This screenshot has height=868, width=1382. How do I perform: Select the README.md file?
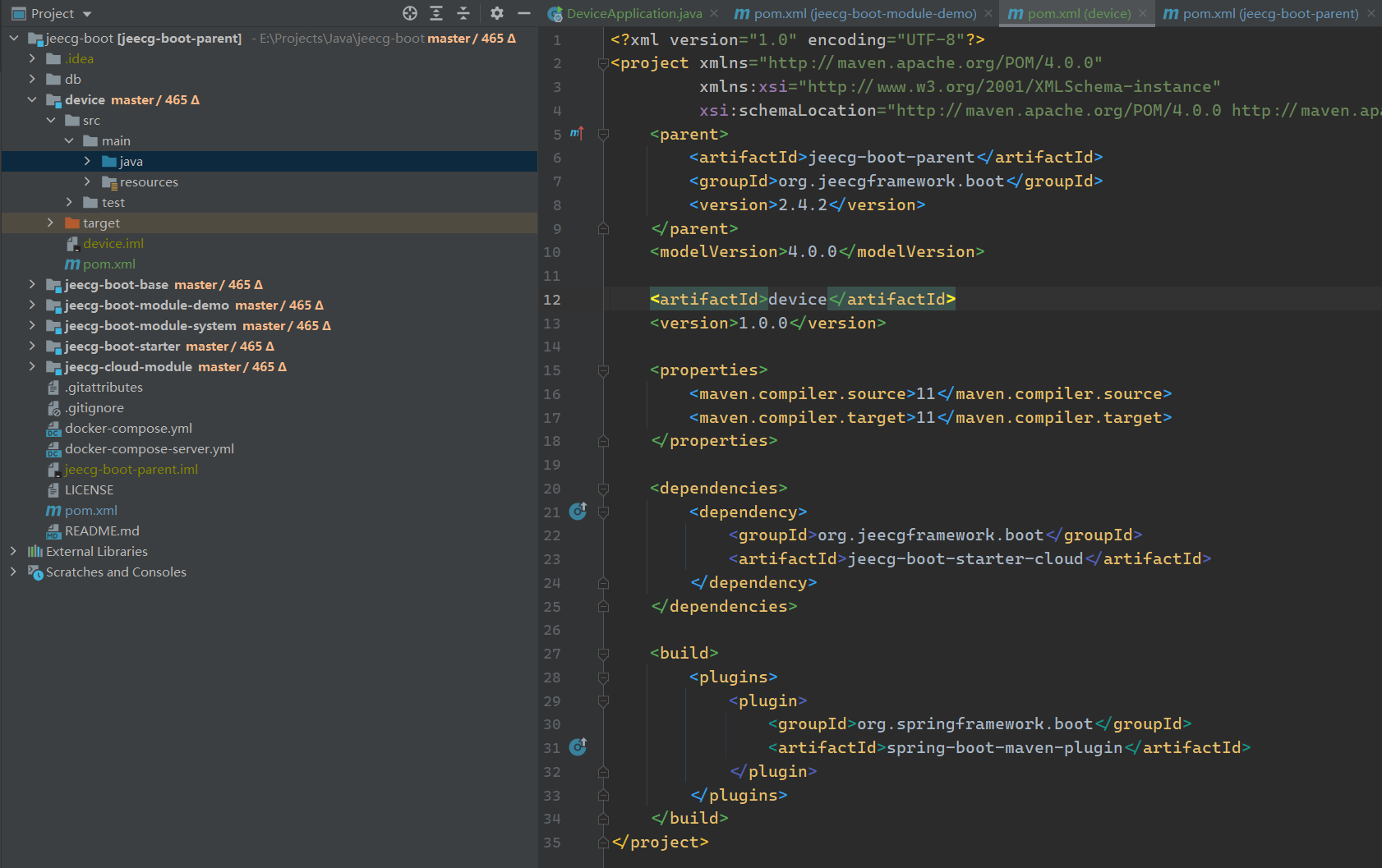coord(102,530)
